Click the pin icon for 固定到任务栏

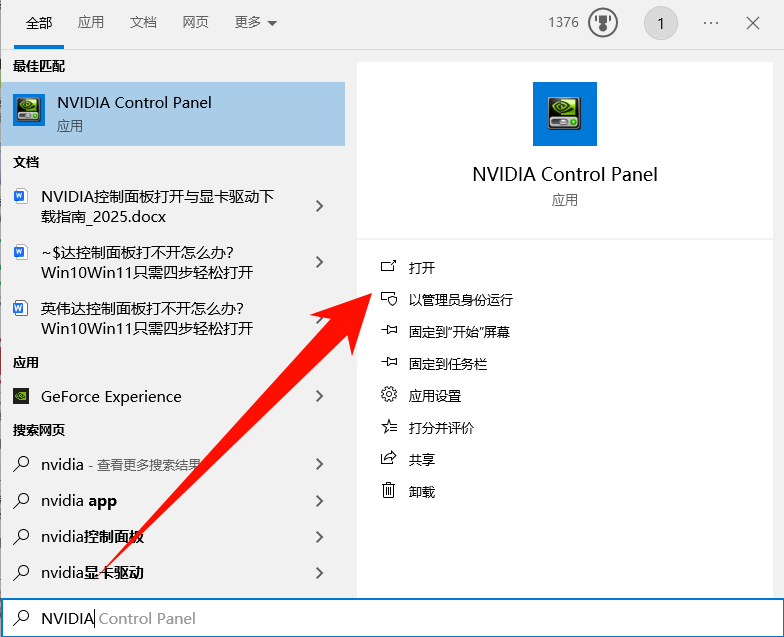(388, 362)
